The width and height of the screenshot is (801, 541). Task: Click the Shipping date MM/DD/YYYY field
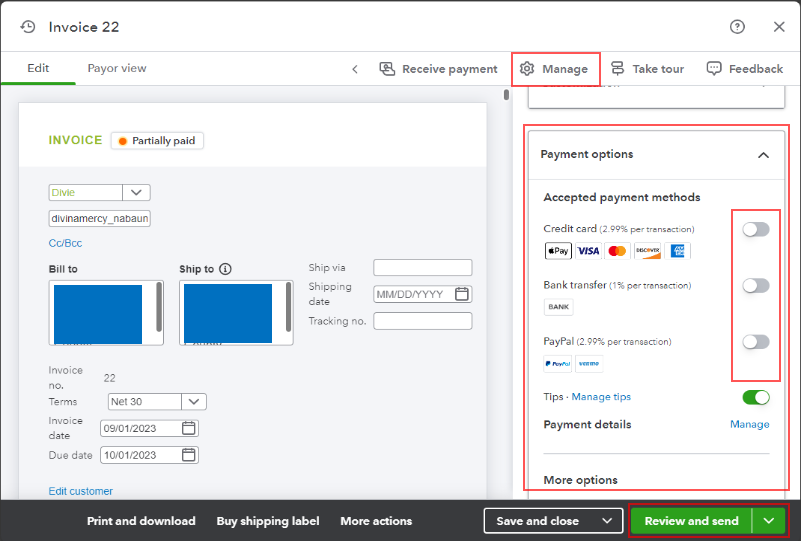click(x=422, y=294)
